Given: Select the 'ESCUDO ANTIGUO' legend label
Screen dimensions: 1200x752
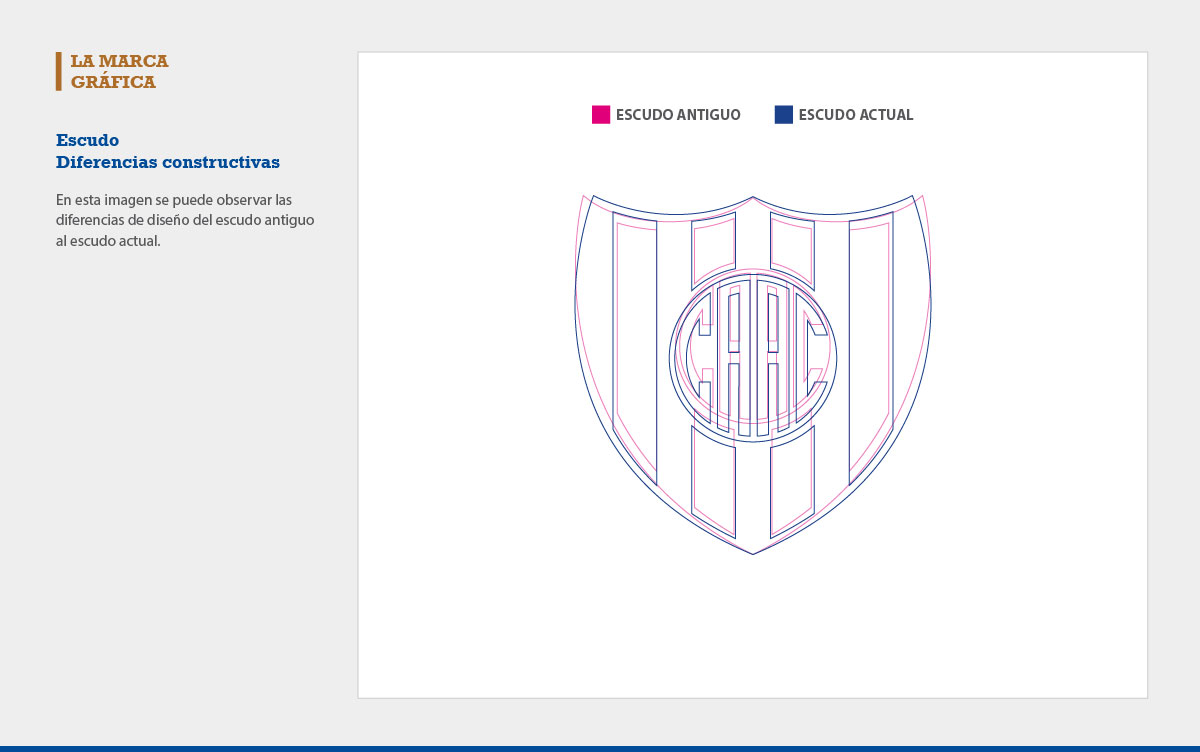Looking at the screenshot, I should pos(678,115).
